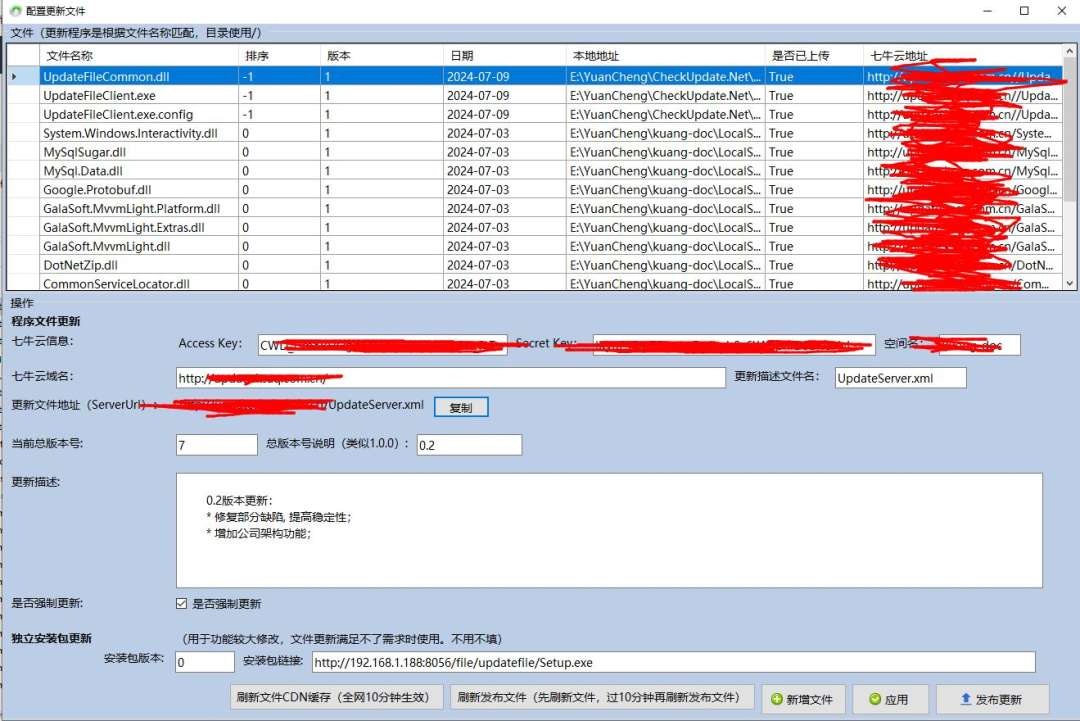Click the local path cell of MySqlSugar.dll
Image resolution: width=1080 pixels, height=721 pixels.
665,151
